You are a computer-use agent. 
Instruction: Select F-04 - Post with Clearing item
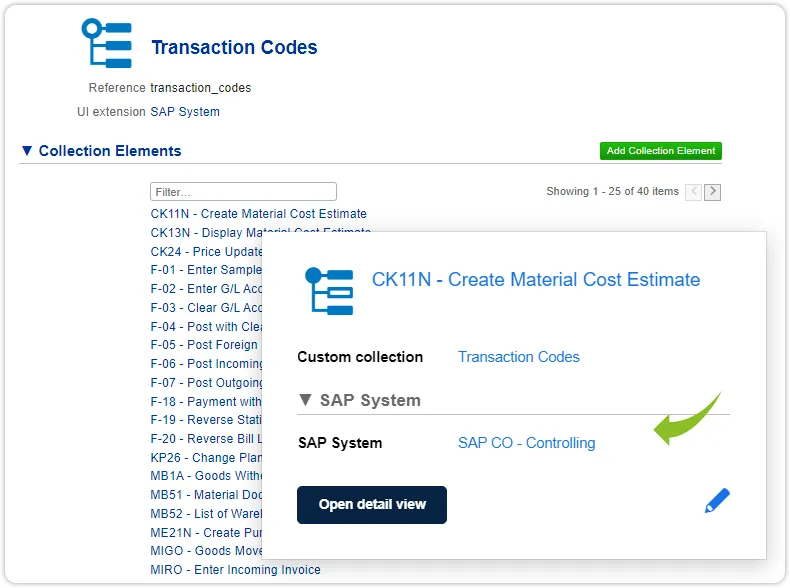point(206,326)
